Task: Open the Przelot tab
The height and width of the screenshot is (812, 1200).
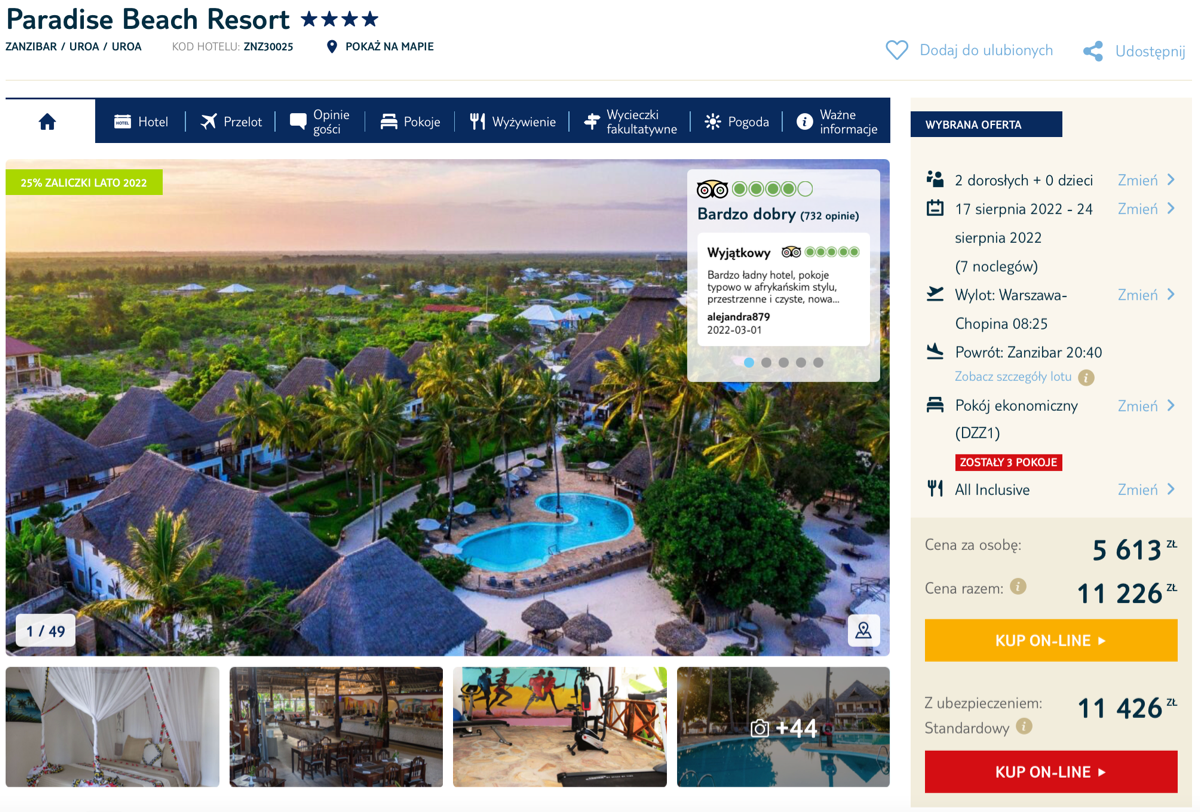Action: tap(231, 122)
